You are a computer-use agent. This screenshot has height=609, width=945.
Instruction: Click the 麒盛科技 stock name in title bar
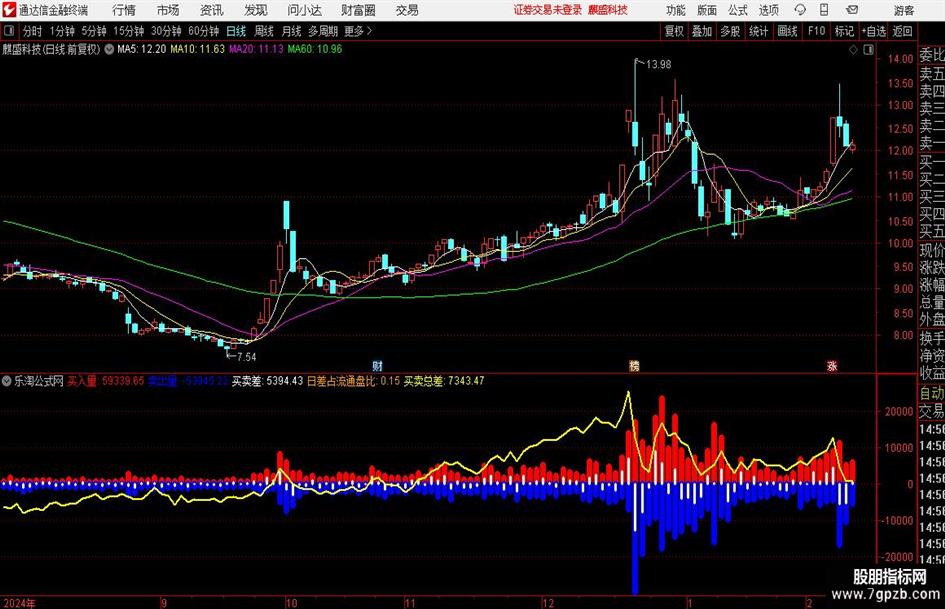608,10
